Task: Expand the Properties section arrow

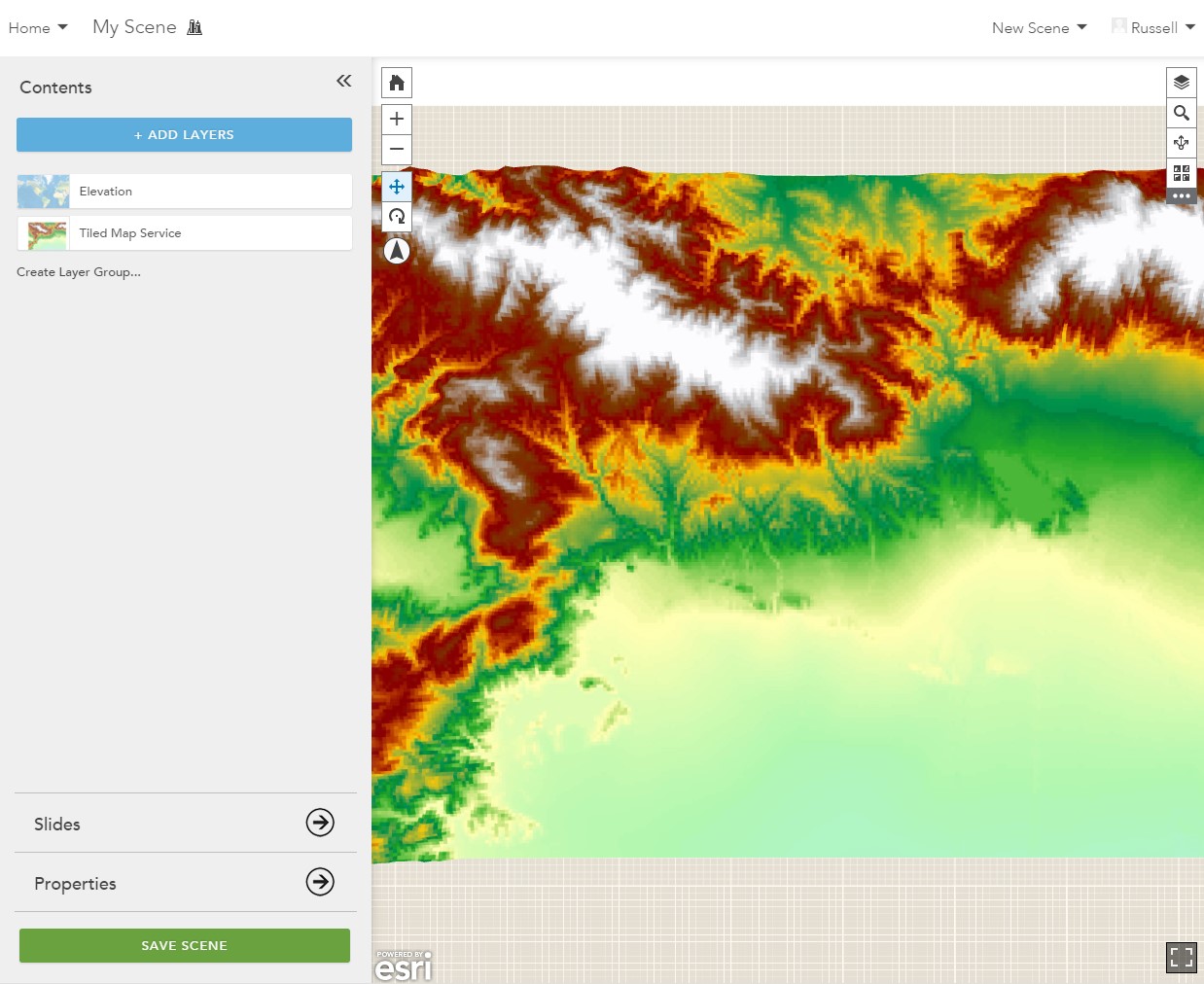Action: click(320, 882)
